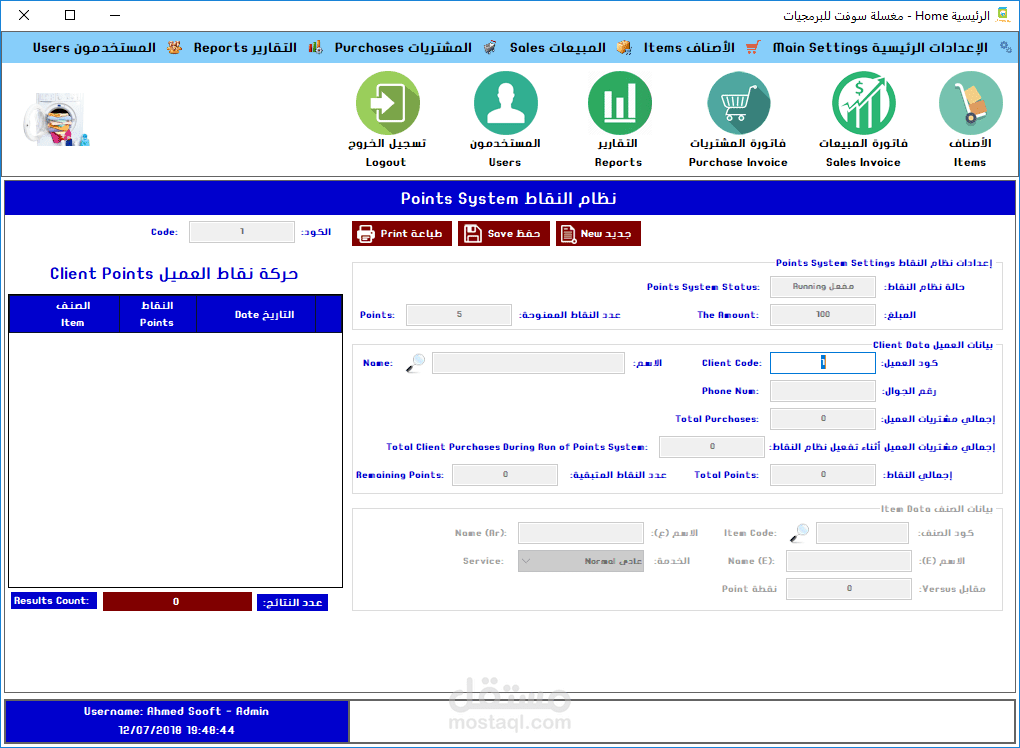Click the Phone Num field

(823, 391)
